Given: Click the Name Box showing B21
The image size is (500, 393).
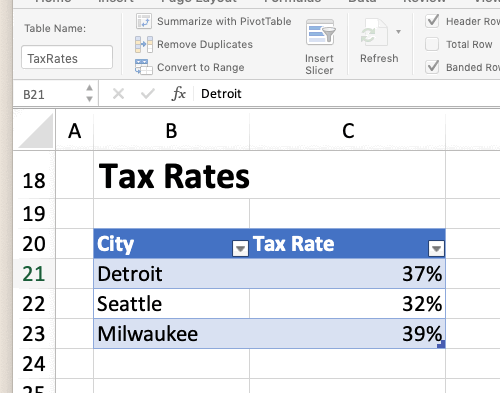Looking at the screenshot, I should [x=50, y=94].
